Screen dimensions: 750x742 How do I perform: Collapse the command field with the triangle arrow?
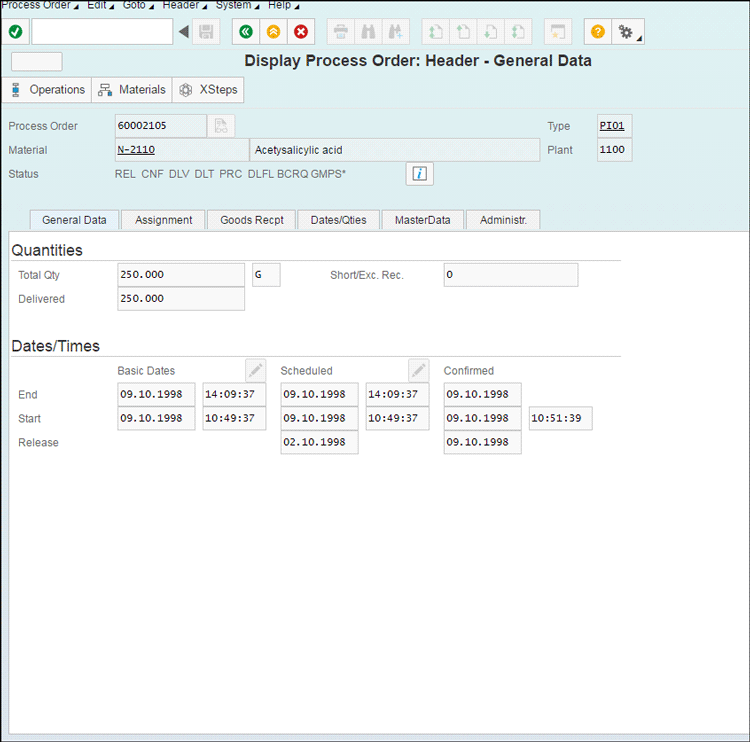coord(184,32)
